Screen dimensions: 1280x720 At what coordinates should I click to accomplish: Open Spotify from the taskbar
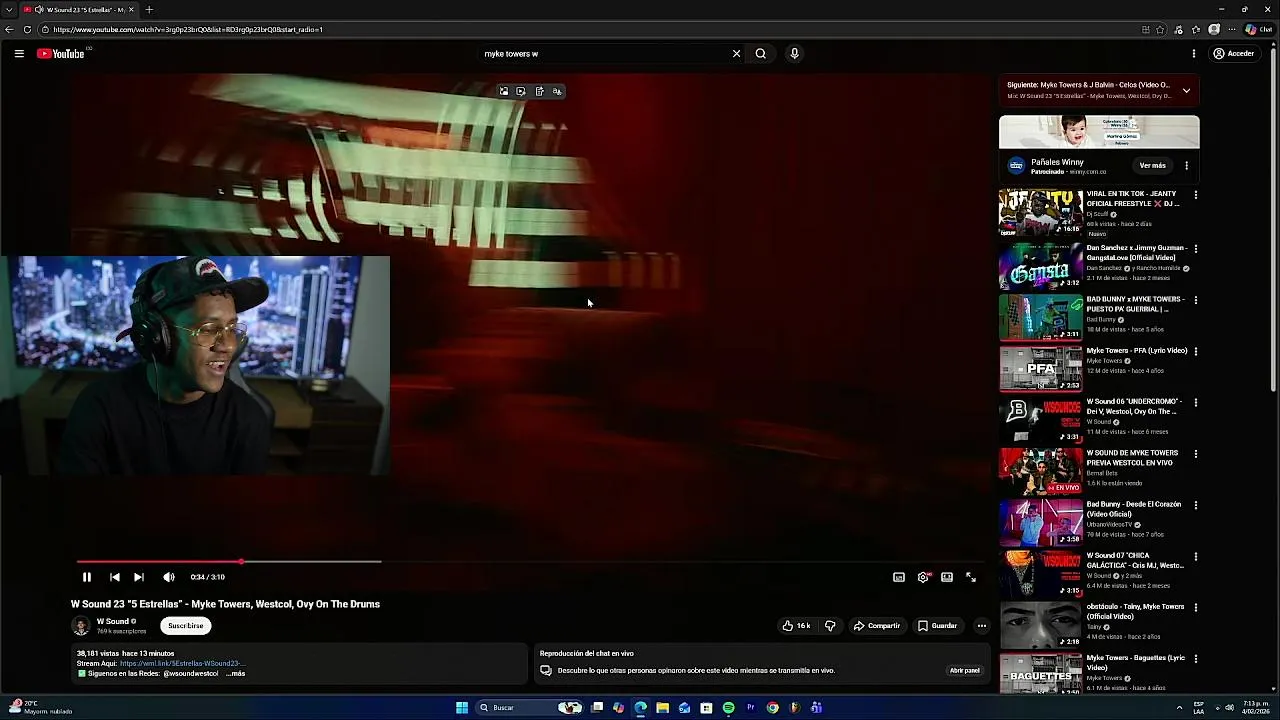pyautogui.click(x=729, y=708)
